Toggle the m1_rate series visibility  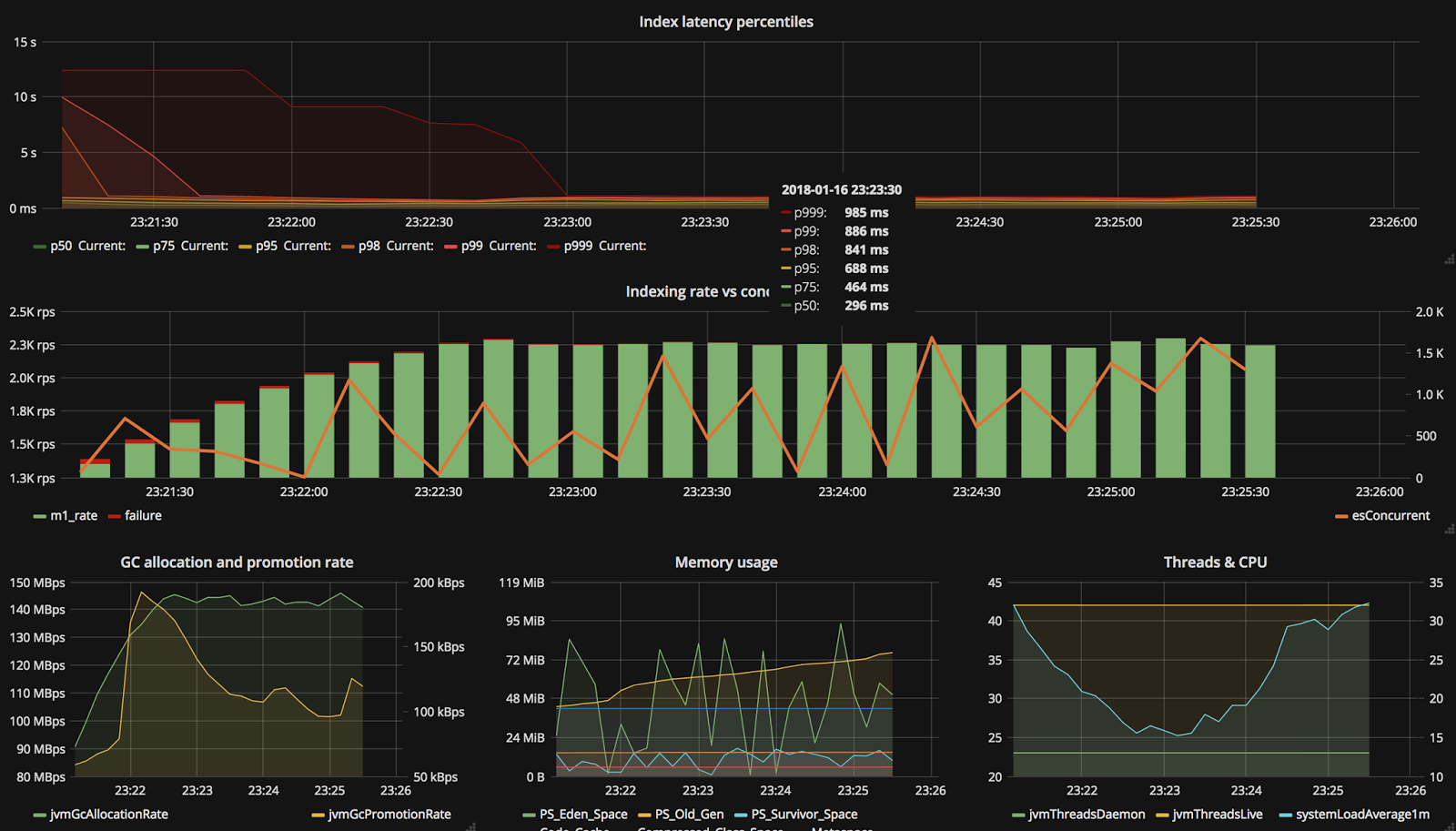tap(74, 515)
